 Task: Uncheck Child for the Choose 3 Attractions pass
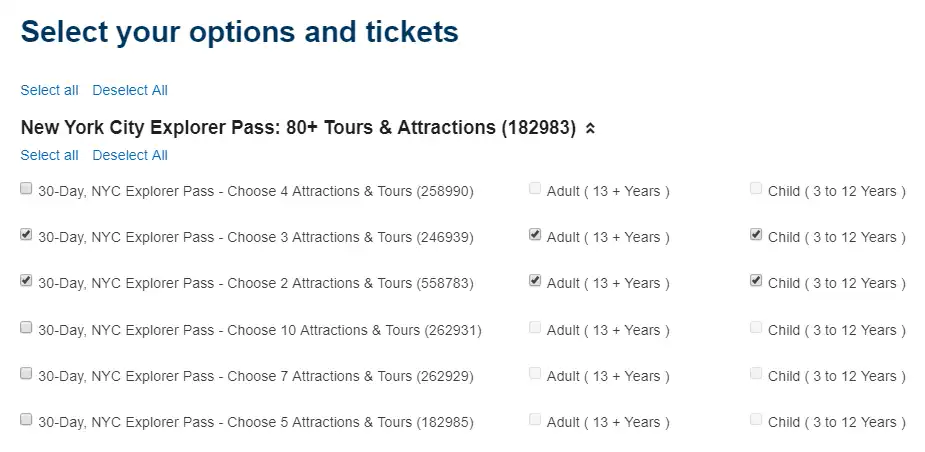coord(756,235)
